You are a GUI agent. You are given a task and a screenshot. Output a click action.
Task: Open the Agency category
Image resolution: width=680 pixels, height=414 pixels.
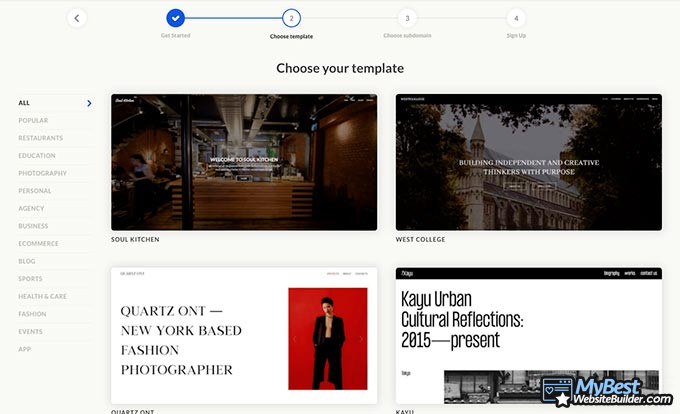tap(31, 209)
